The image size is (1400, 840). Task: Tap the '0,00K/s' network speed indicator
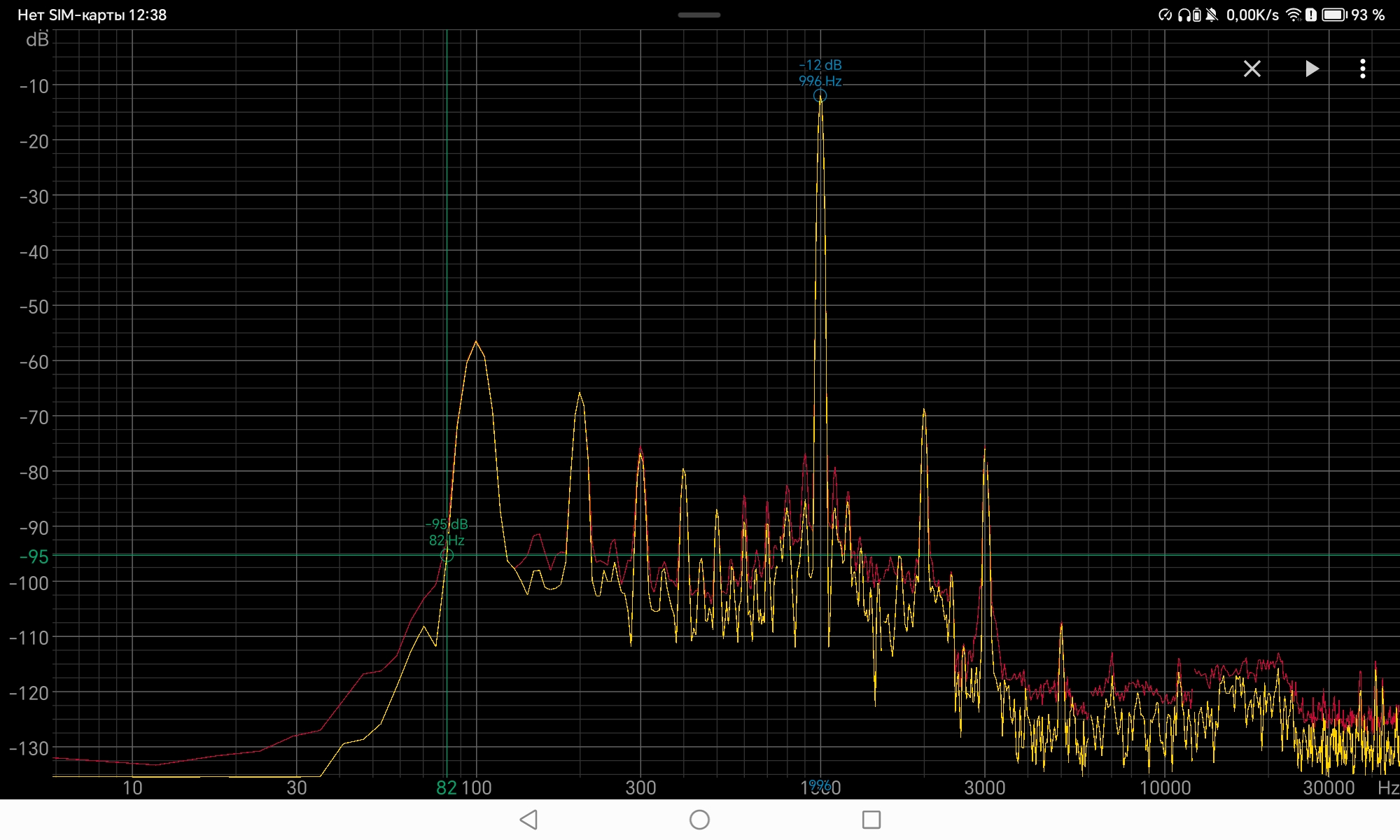coord(1252,15)
